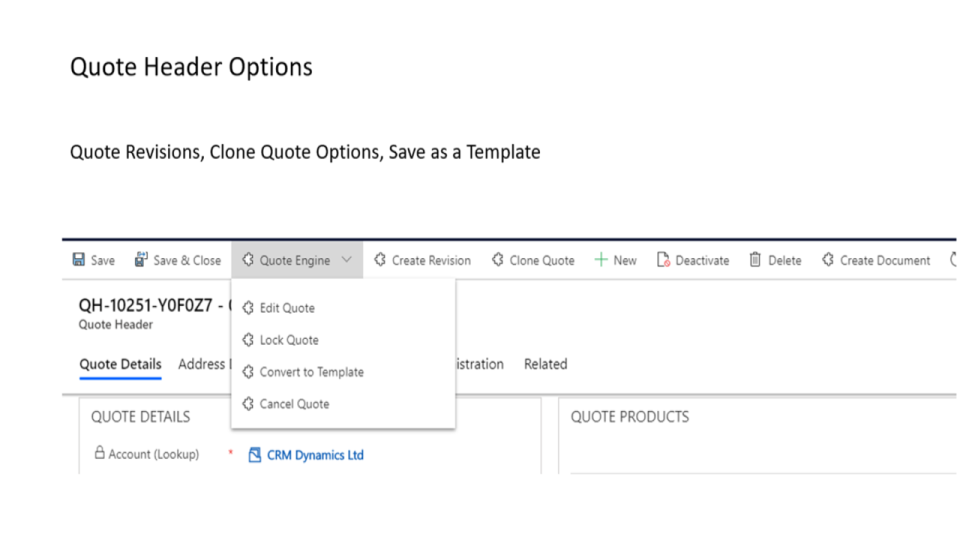Choose Cancel Quote menu entry
Screen dimensions: 960x540
click(294, 404)
